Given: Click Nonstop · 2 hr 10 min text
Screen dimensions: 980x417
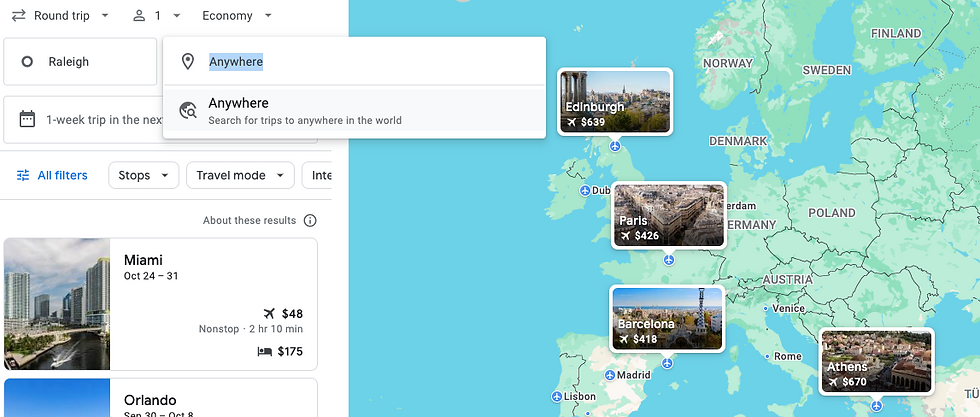Looking at the screenshot, I should [x=251, y=329].
